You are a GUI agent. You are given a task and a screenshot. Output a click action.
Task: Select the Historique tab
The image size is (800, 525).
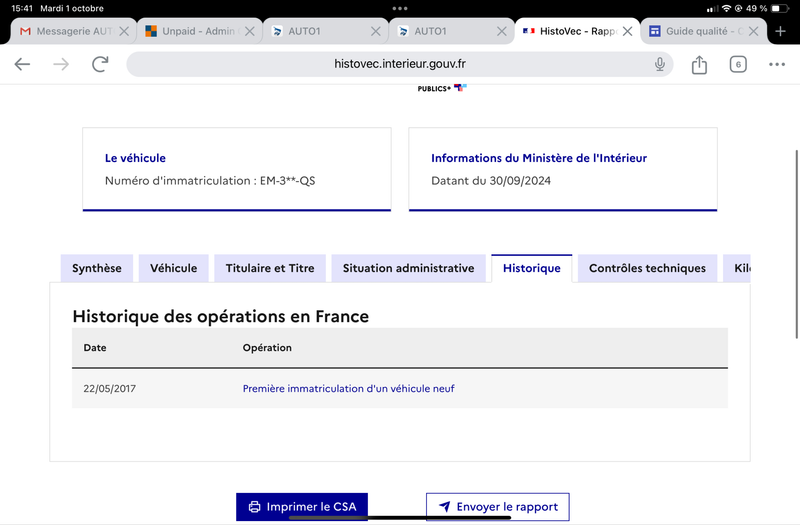pyautogui.click(x=532, y=268)
